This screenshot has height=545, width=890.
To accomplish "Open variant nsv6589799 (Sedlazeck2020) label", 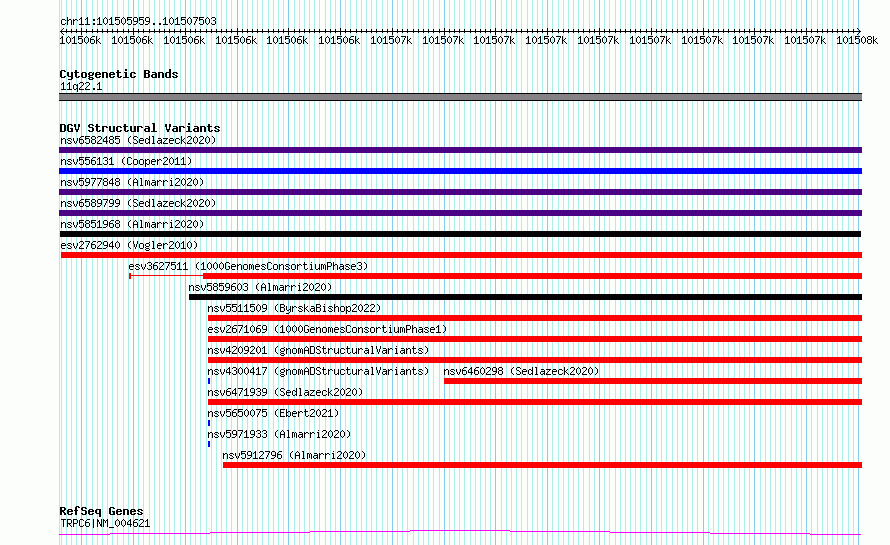I will point(138,203).
